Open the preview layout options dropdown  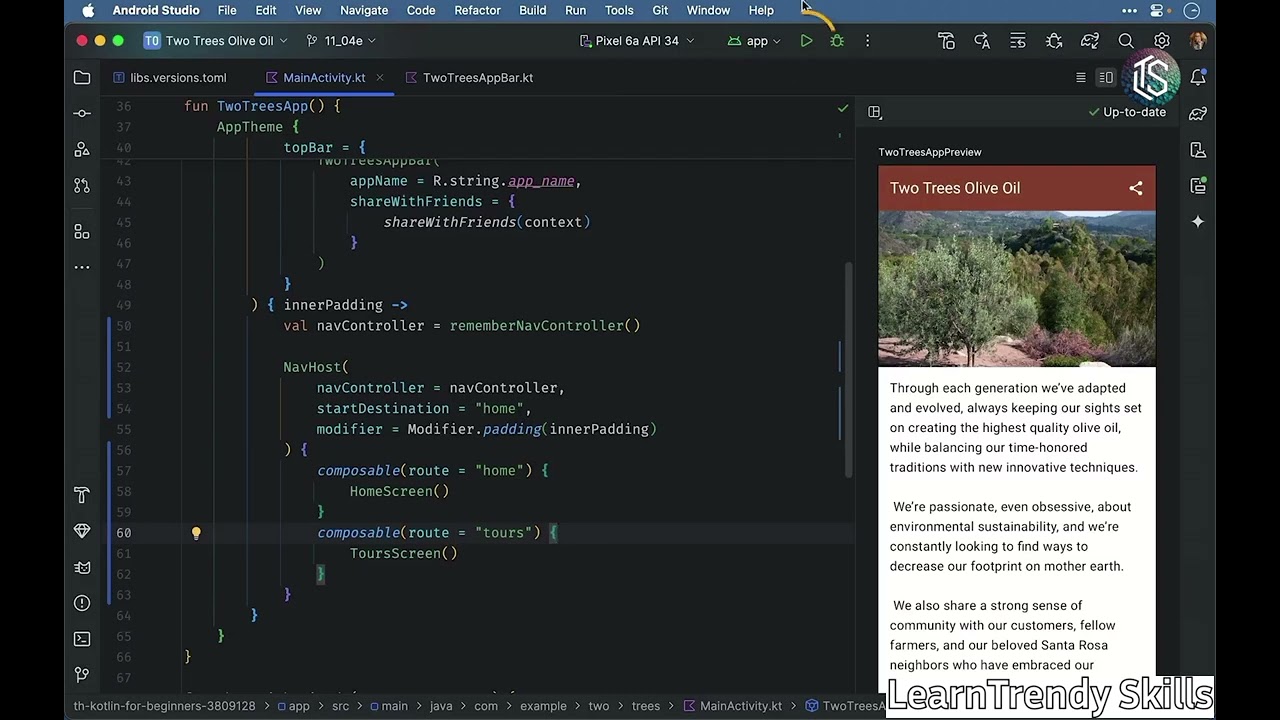click(875, 112)
